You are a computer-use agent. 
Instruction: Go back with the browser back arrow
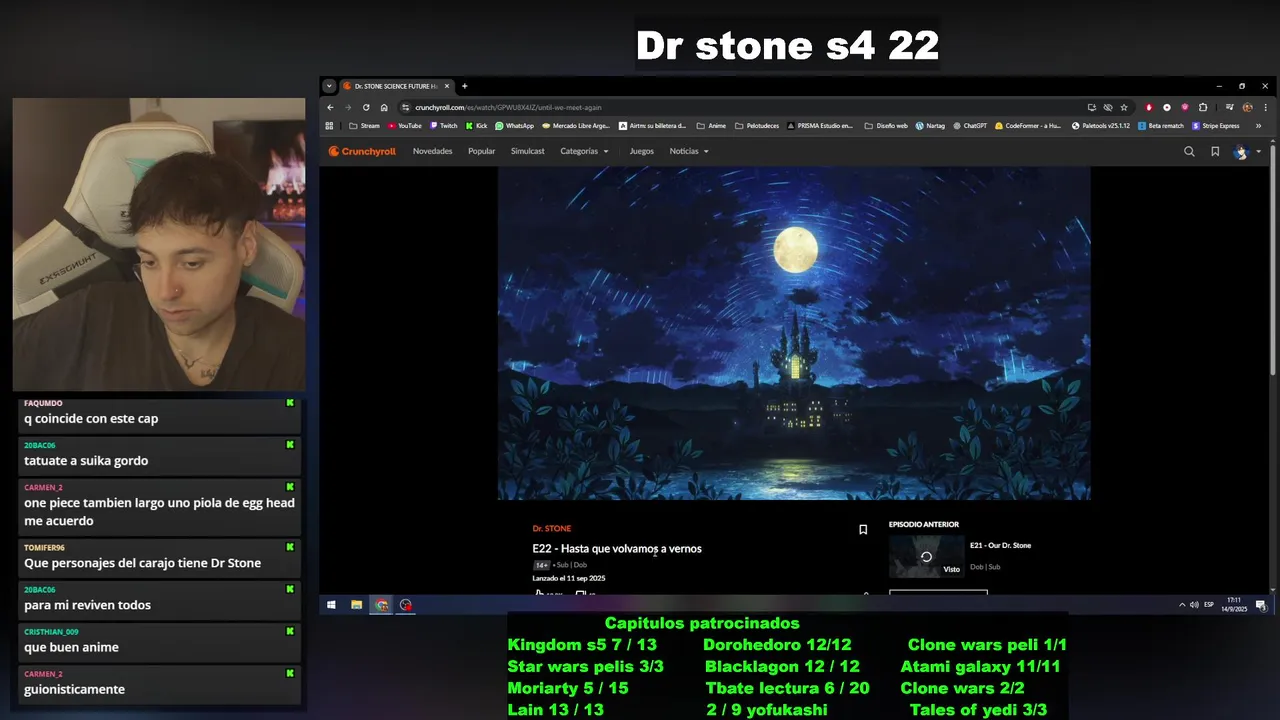pyautogui.click(x=331, y=107)
